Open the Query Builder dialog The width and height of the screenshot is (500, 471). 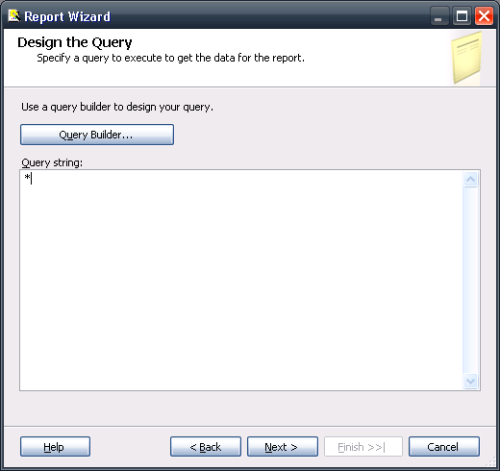point(97,135)
